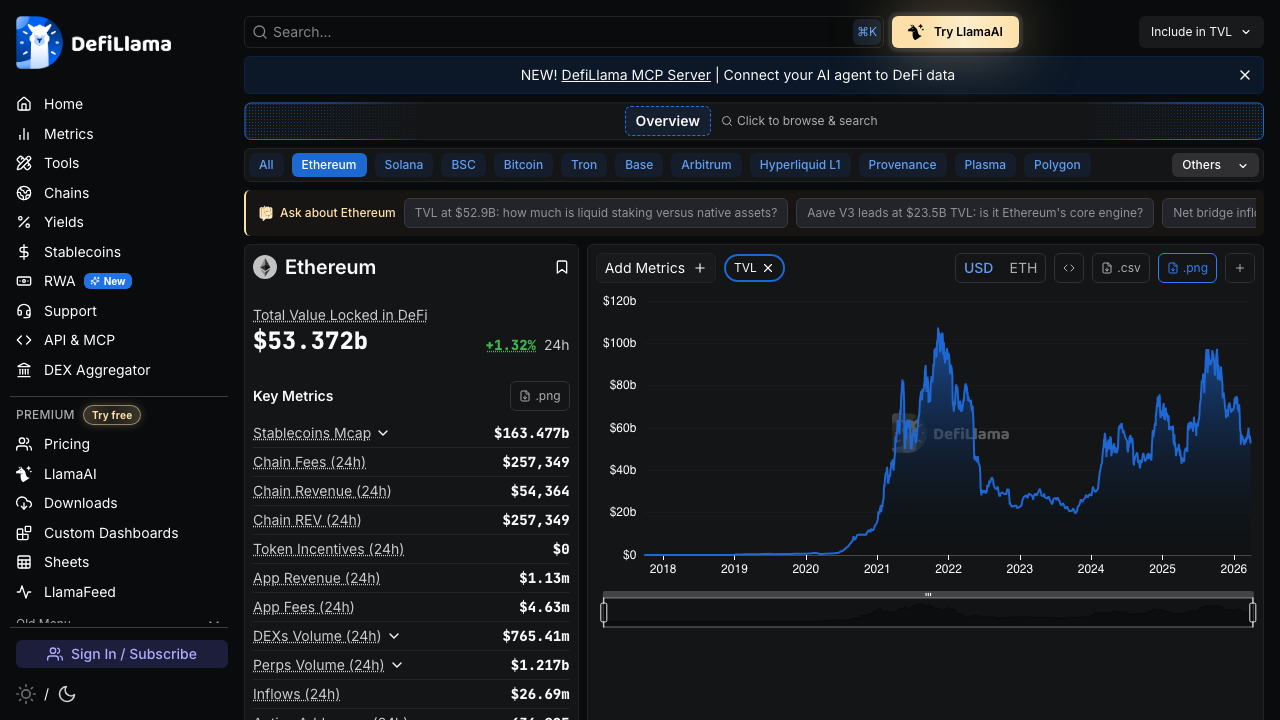The image size is (1280, 720).
Task: Expand the Include in TVL dropdown
Action: 1200,31
